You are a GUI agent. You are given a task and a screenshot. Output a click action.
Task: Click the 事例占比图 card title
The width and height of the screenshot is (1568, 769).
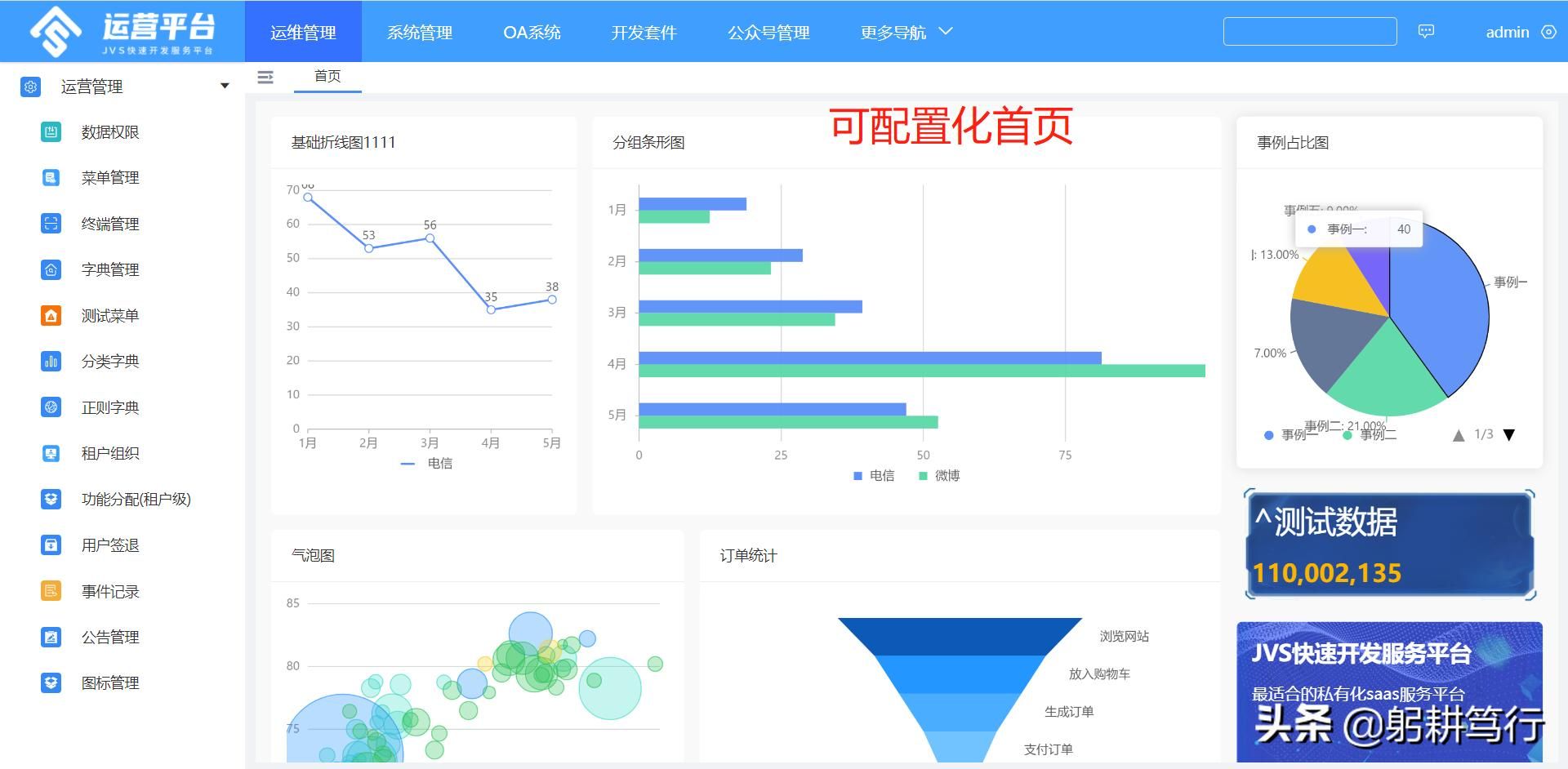coord(1293,142)
